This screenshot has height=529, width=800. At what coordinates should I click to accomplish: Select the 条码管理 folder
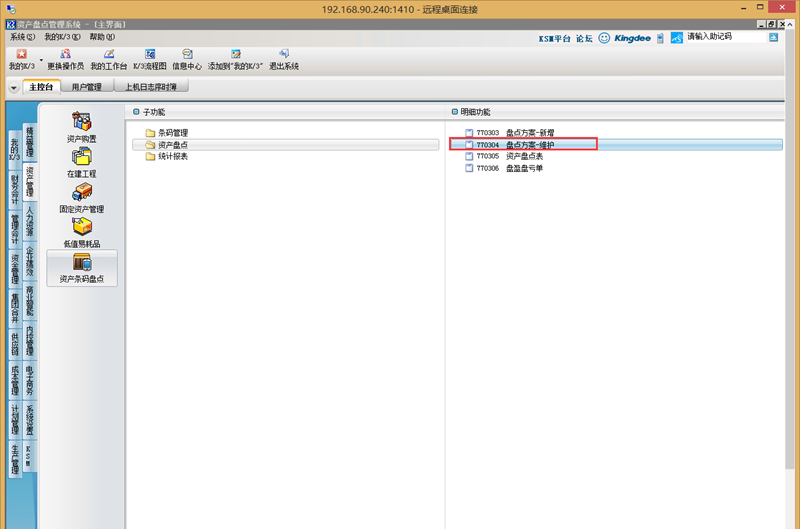tap(172, 132)
